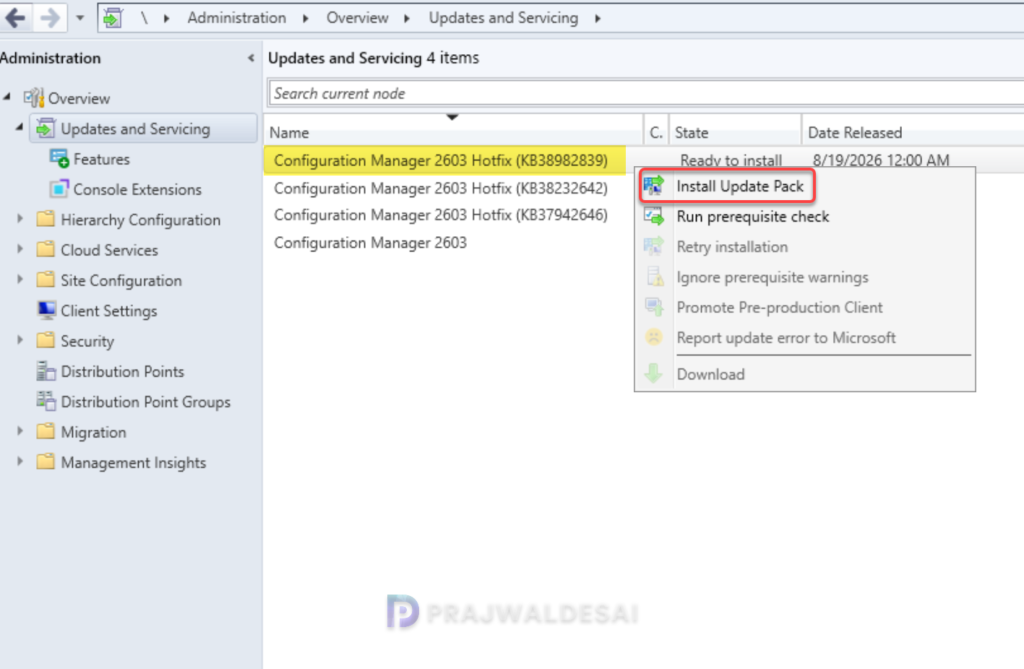
Task: Choose Retry installation menu entry
Action: click(732, 247)
